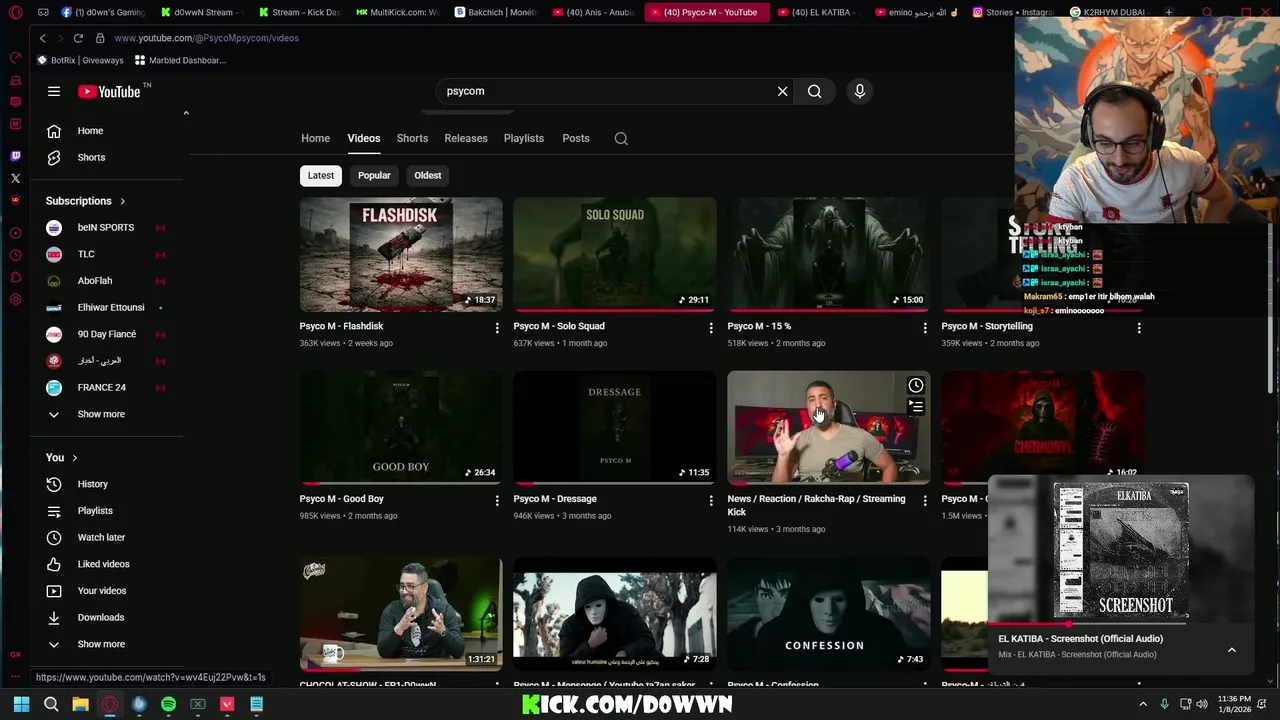Open Marbled Dashboard bookmark
Image resolution: width=1280 pixels, height=720 pixels.
180,60
